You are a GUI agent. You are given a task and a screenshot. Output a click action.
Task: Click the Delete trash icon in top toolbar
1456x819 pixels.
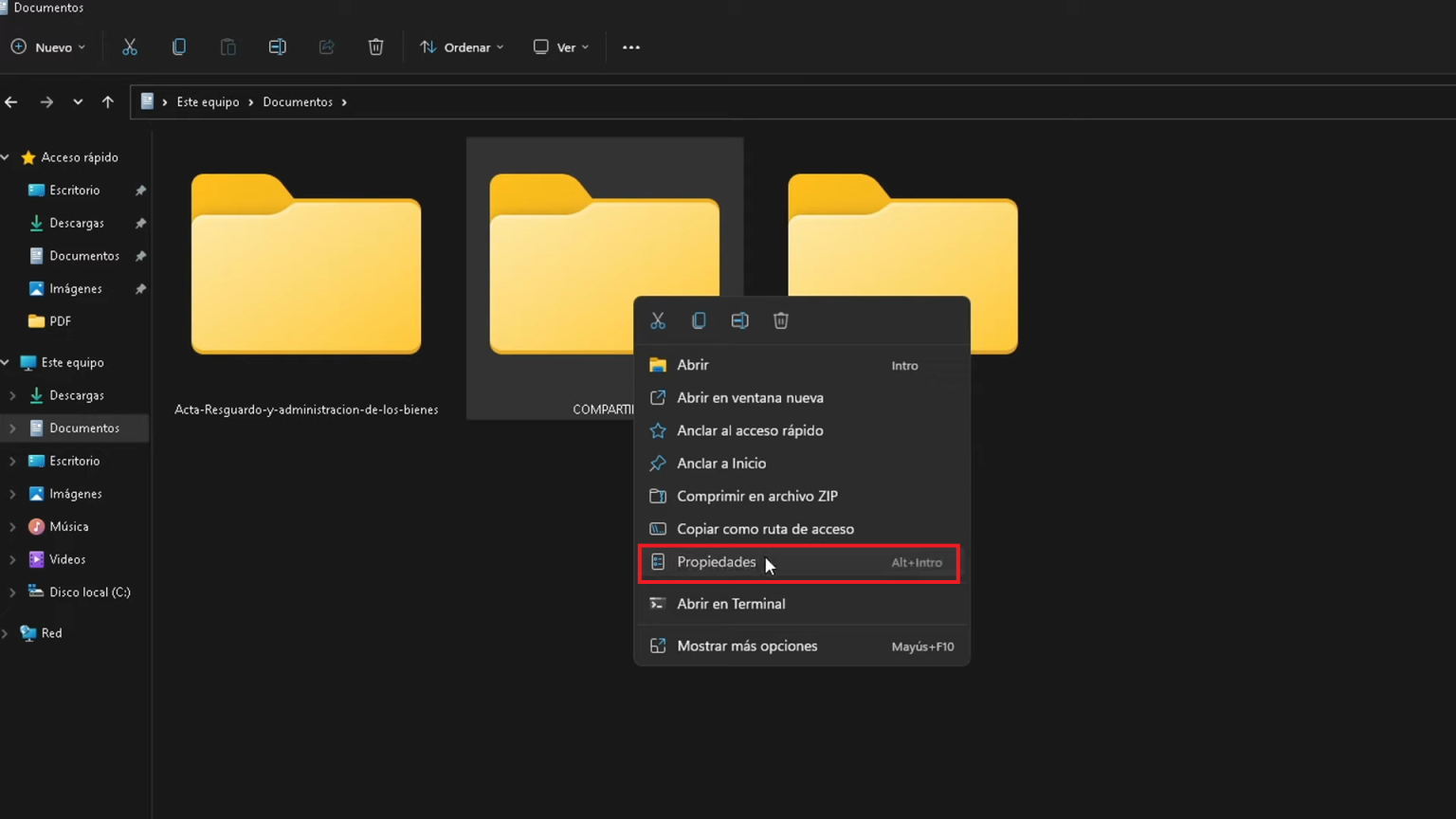[376, 47]
